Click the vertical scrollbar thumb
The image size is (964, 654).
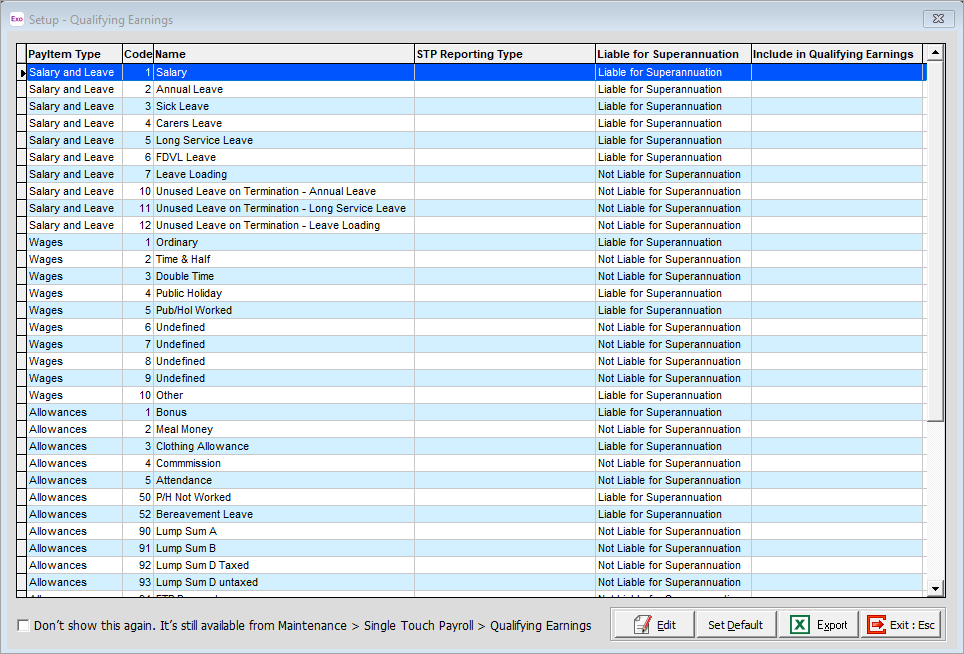point(935,242)
